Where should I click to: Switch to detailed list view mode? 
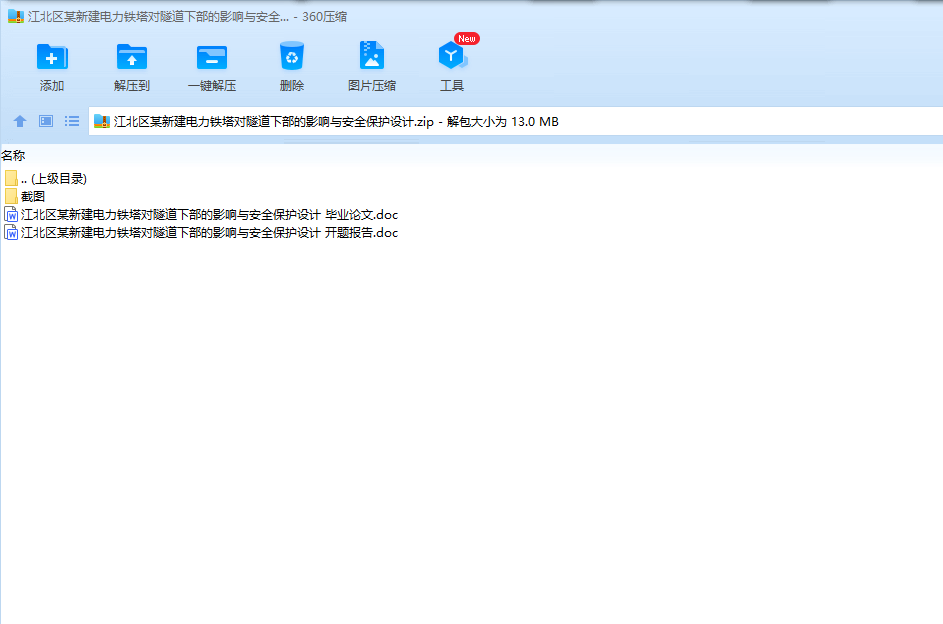pos(72,121)
